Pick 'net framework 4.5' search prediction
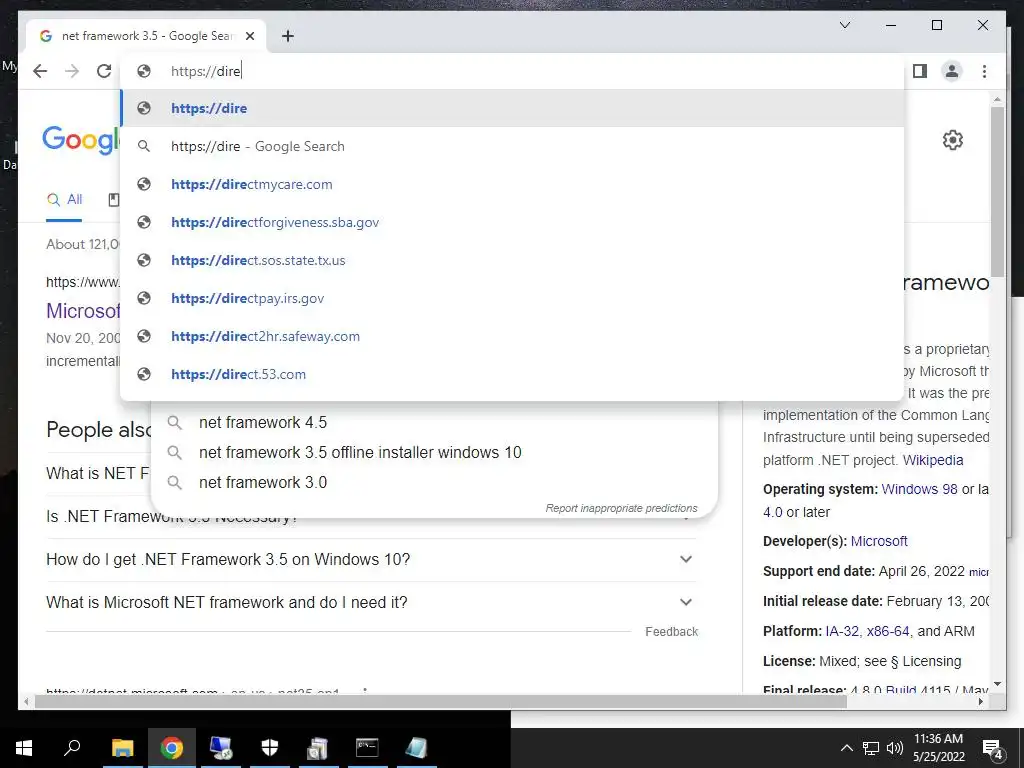Screen dimensions: 1024x768 [434, 423]
